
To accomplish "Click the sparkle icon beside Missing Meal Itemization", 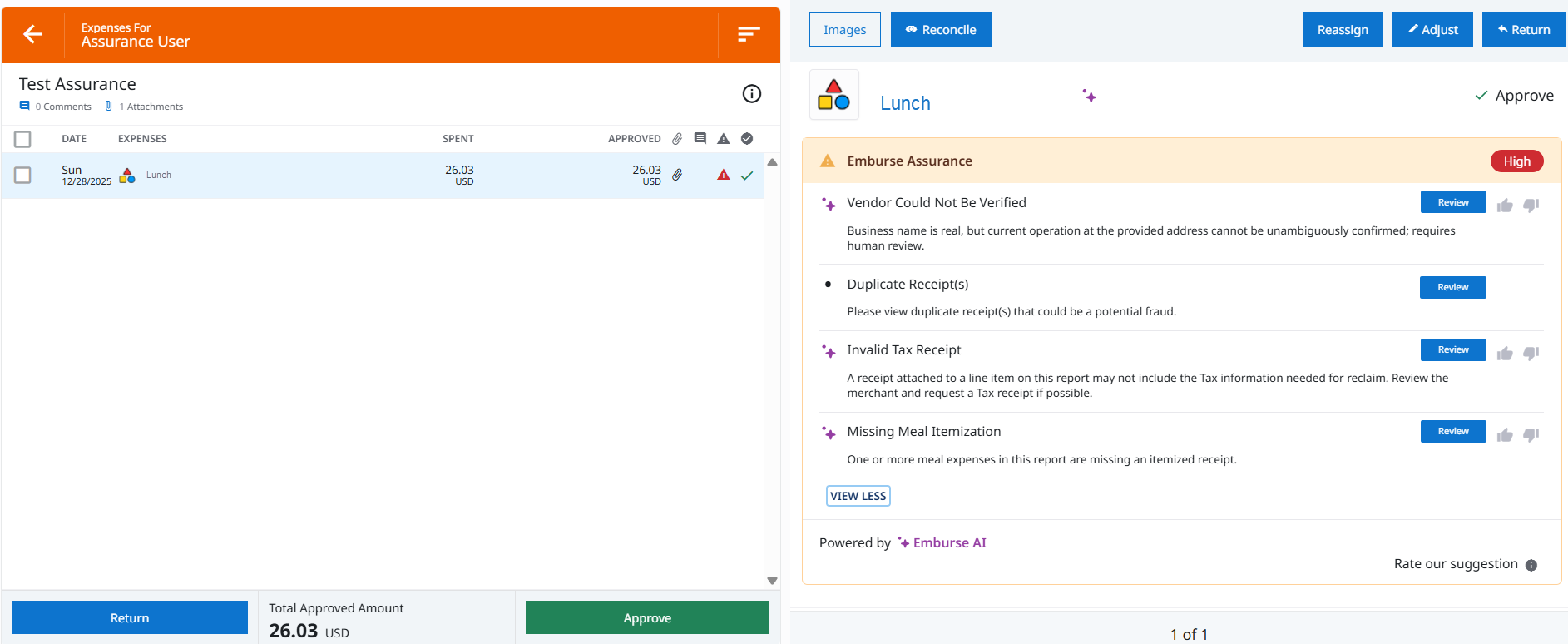I will click(829, 433).
